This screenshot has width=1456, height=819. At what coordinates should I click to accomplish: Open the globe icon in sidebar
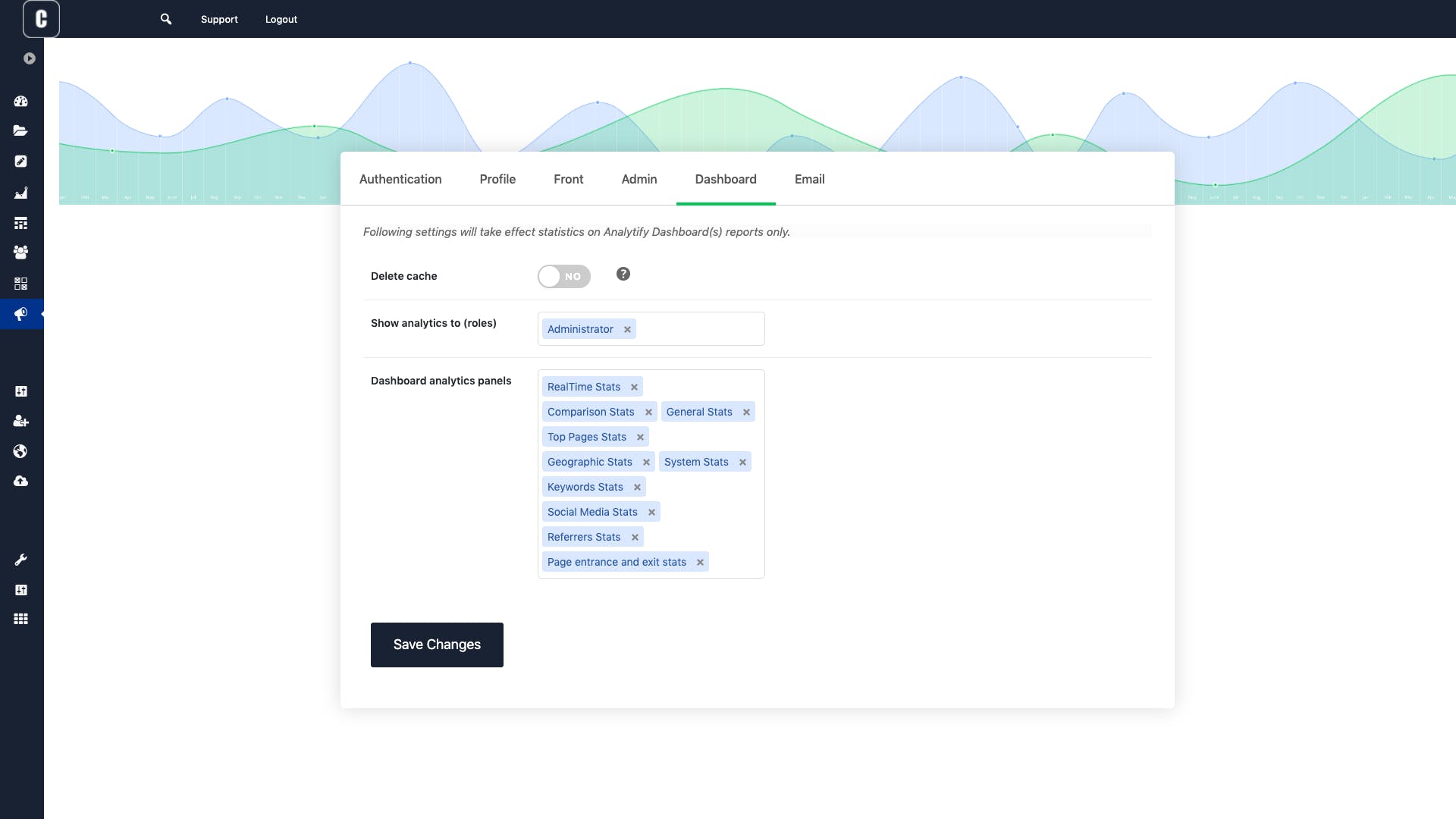20,451
